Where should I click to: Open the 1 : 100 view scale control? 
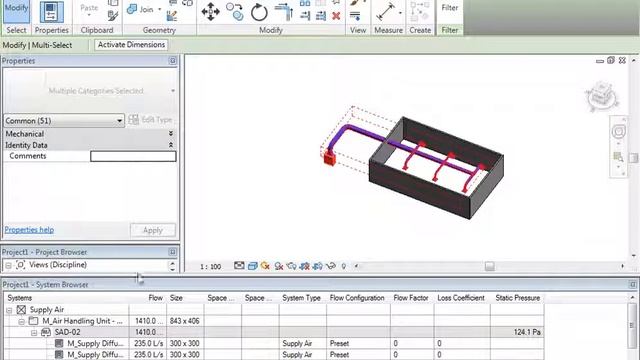coord(210,267)
